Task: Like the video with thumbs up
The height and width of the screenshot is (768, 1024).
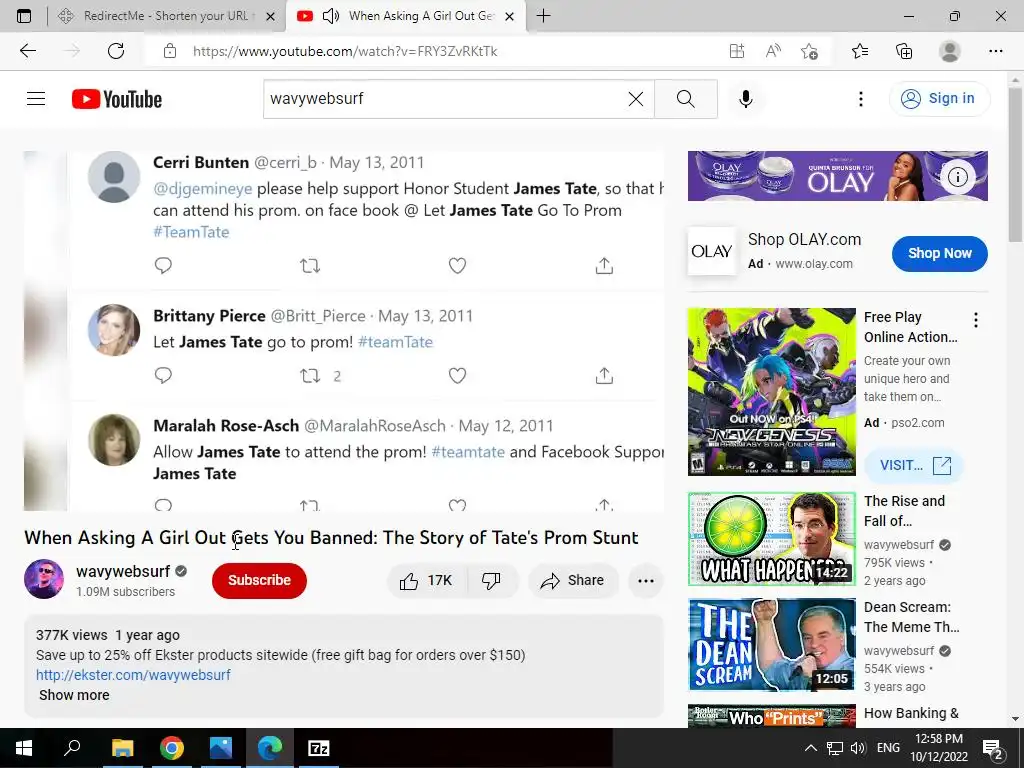Action: 426,581
